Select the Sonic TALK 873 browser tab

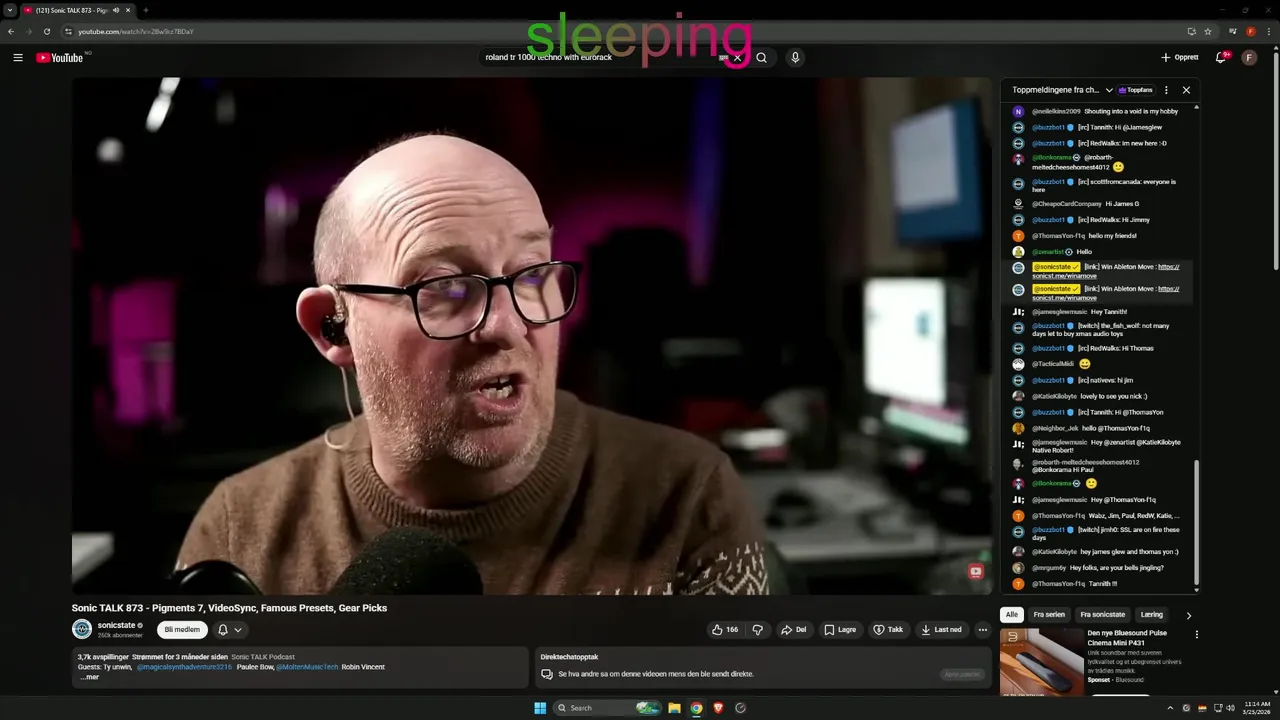tap(78, 10)
